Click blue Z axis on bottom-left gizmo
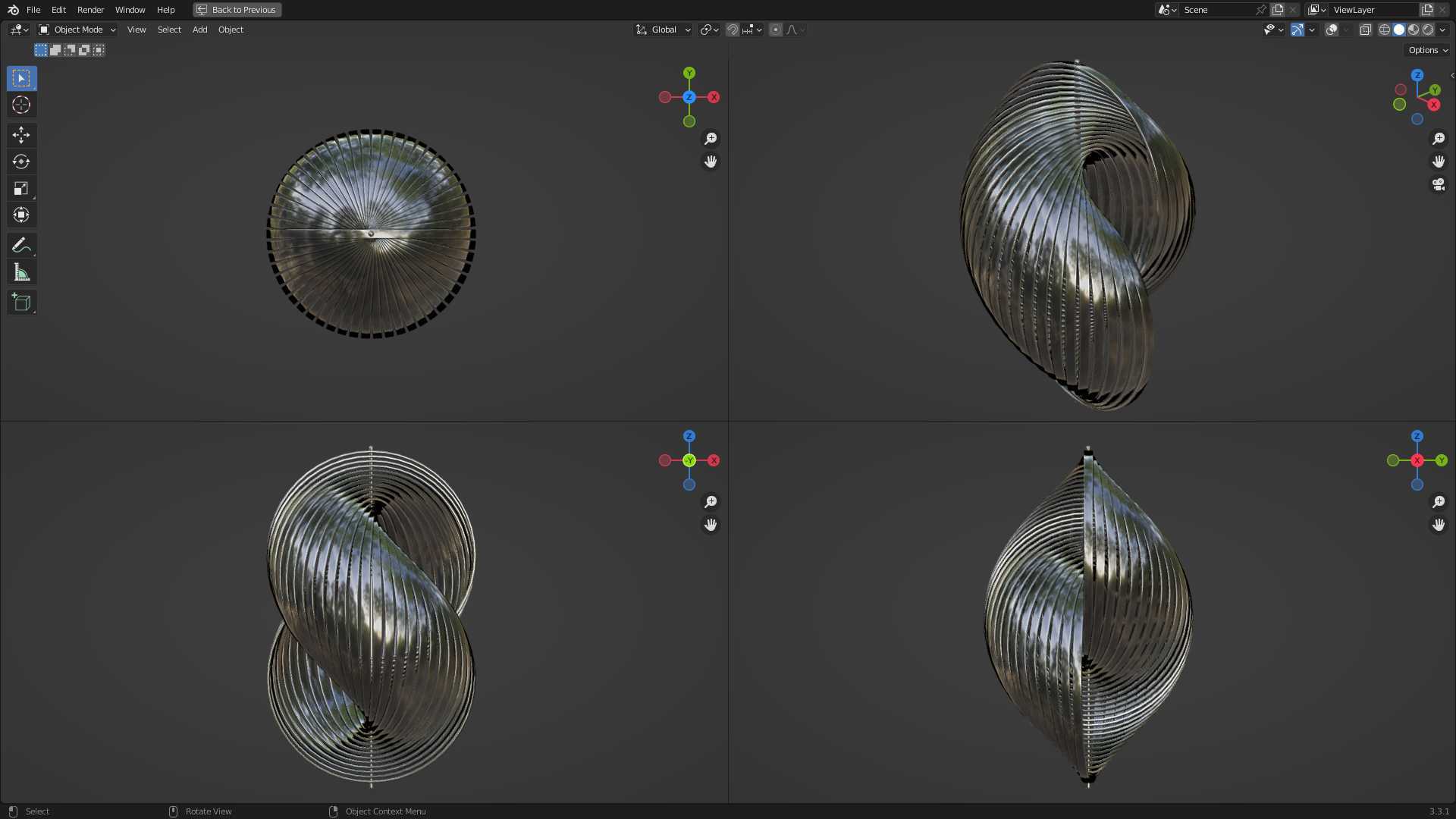The width and height of the screenshot is (1456, 819). [x=689, y=436]
